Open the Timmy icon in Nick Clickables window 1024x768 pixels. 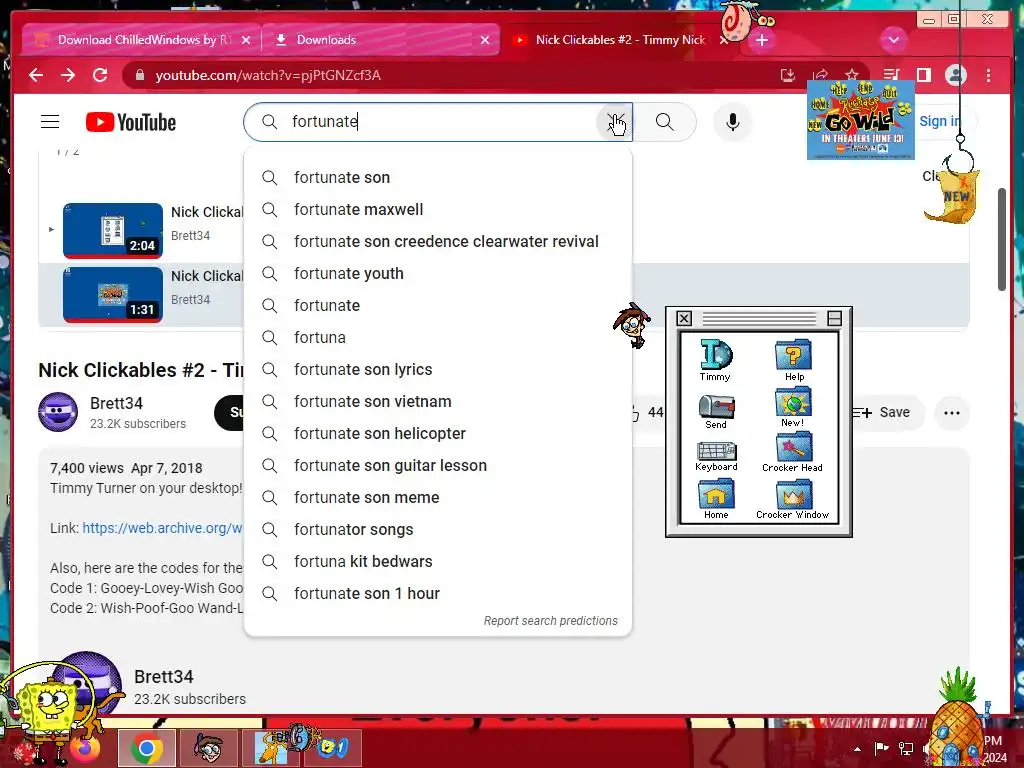pos(716,359)
